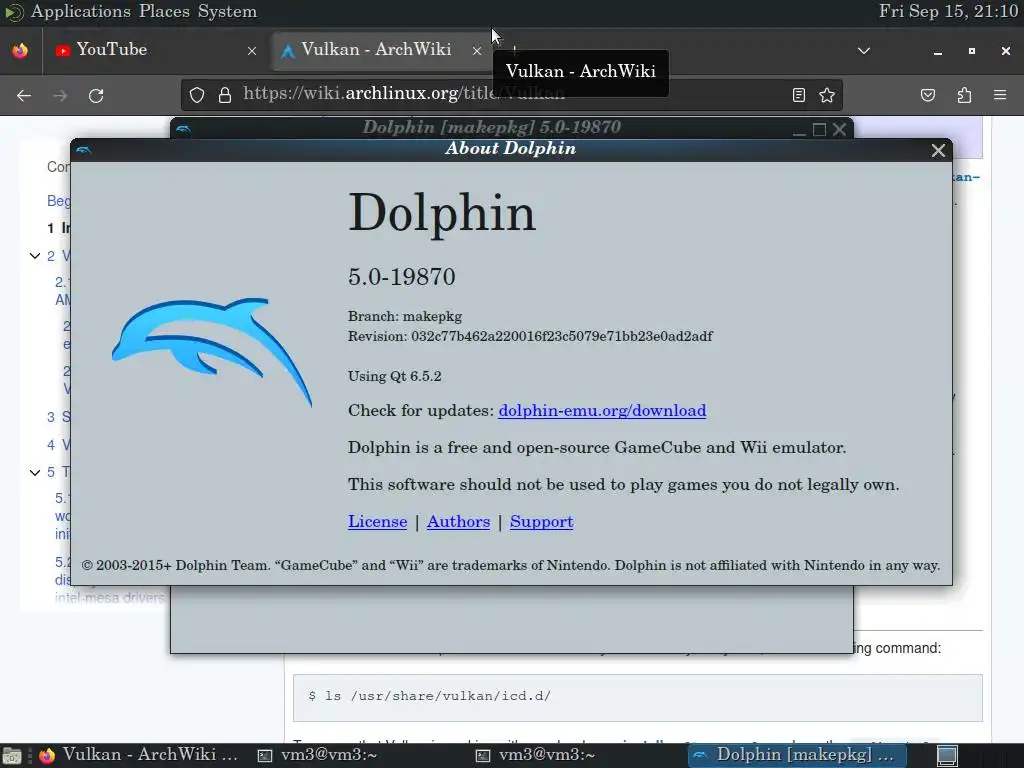Click the clock showing Fri Sep 15
The image size is (1024, 768).
(x=948, y=11)
